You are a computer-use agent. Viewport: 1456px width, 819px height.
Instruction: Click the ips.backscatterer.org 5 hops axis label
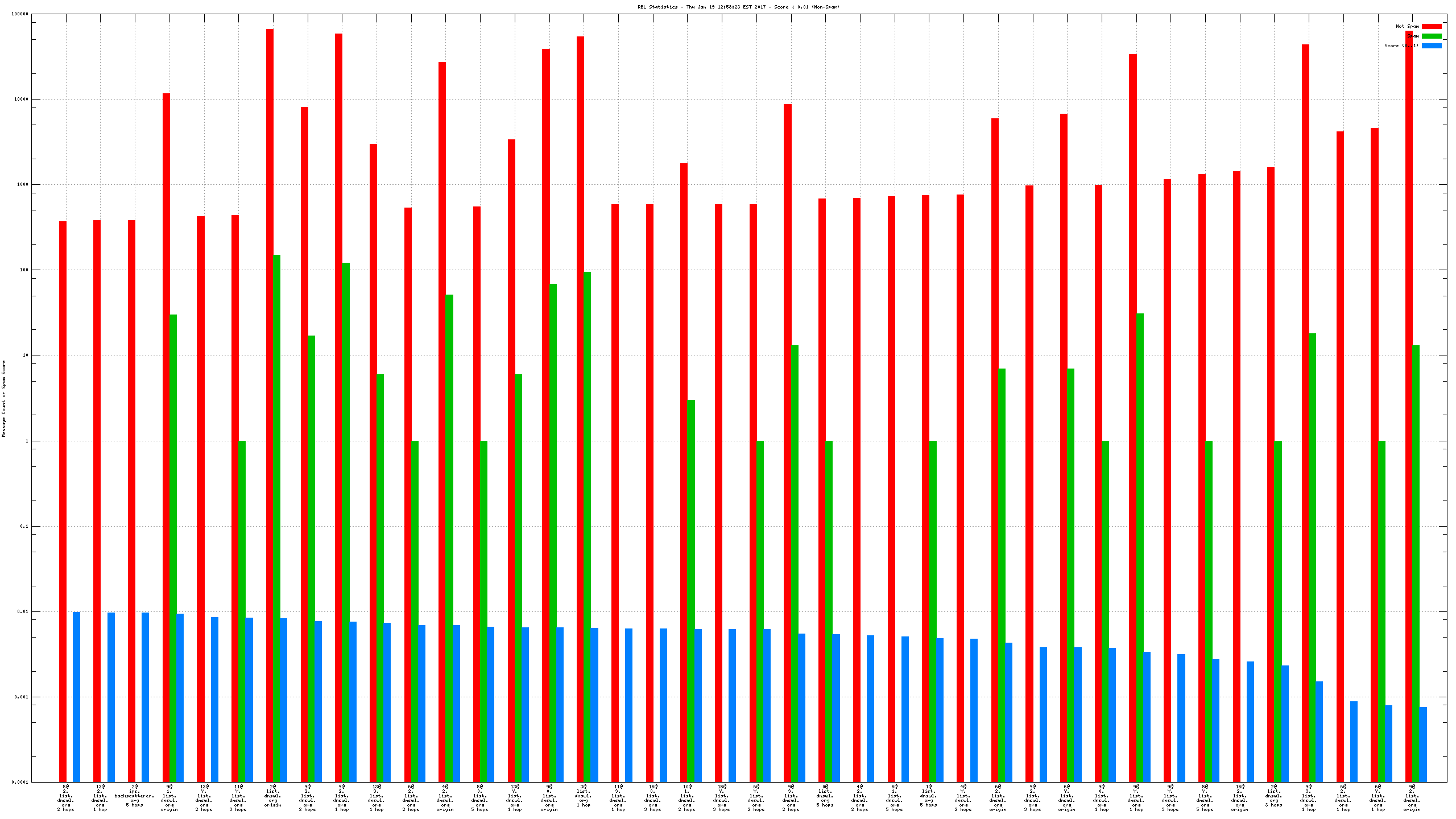[x=134, y=796]
